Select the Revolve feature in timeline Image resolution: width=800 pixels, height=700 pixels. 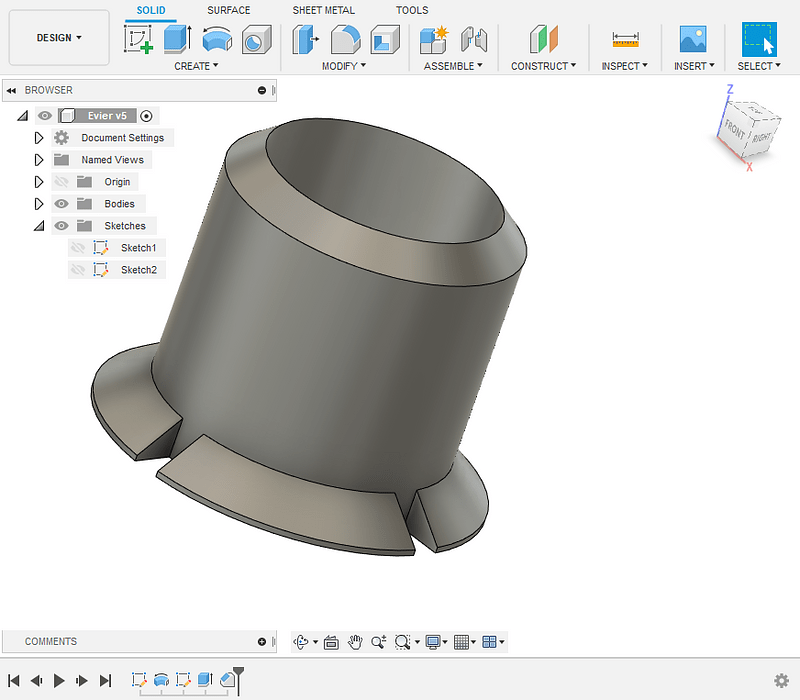click(x=161, y=680)
